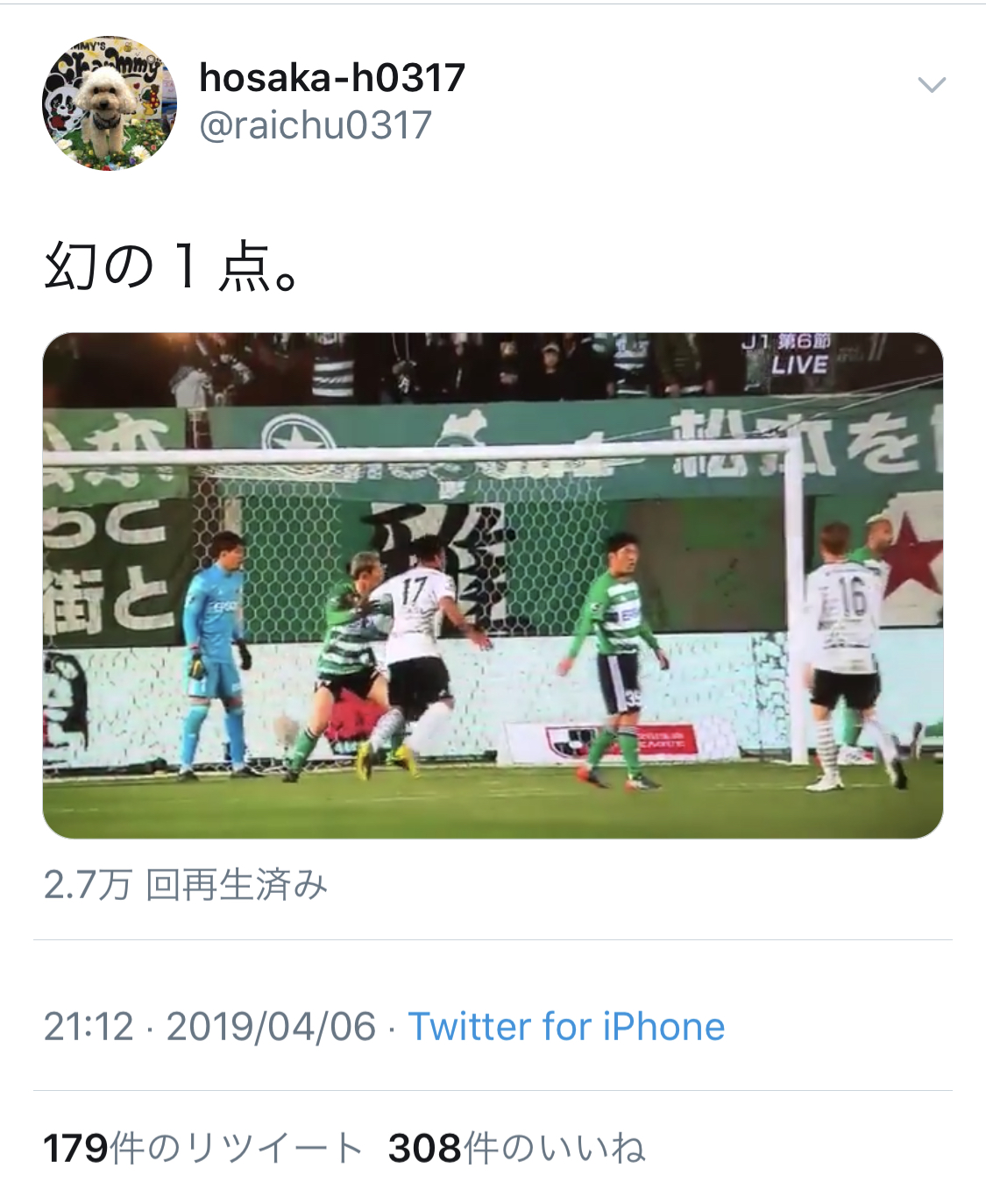The image size is (986, 1204).
Task: Open the @raichu0317 handle
Action: [316, 125]
